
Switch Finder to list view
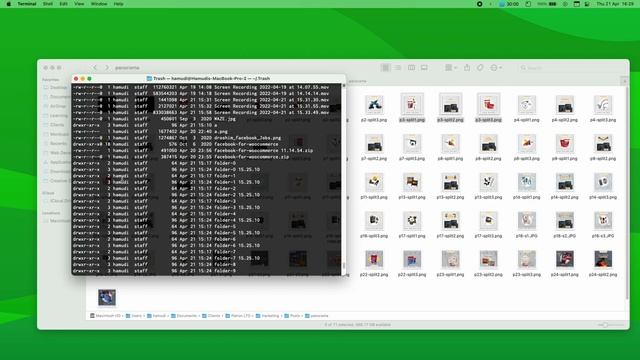(398, 68)
